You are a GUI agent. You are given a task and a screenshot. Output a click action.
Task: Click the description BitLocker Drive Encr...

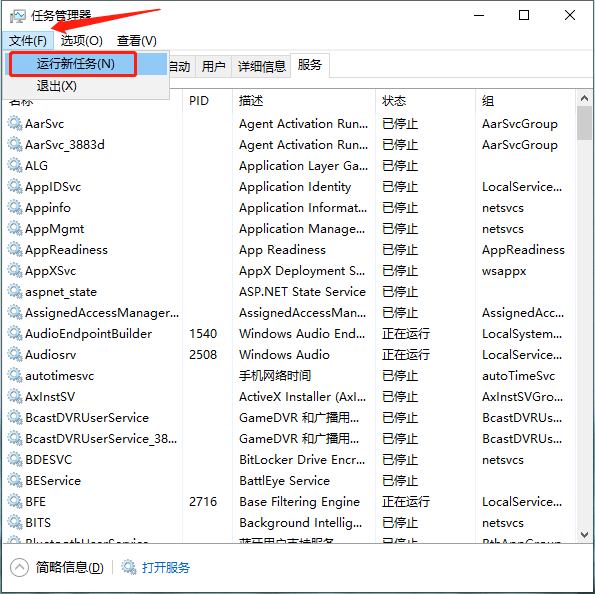coord(302,460)
